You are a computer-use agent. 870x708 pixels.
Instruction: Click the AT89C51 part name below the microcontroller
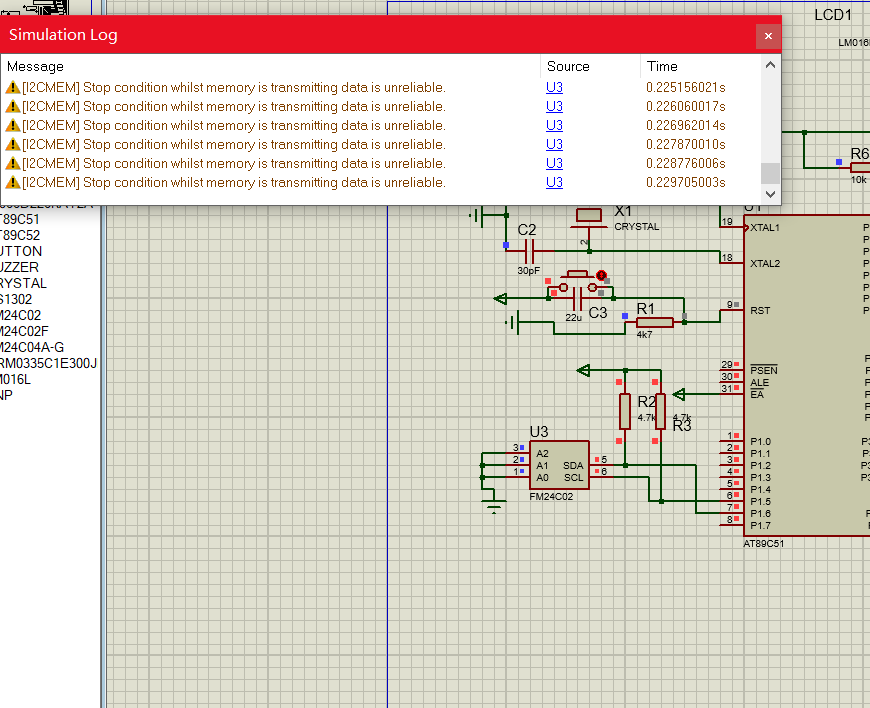pos(764,544)
